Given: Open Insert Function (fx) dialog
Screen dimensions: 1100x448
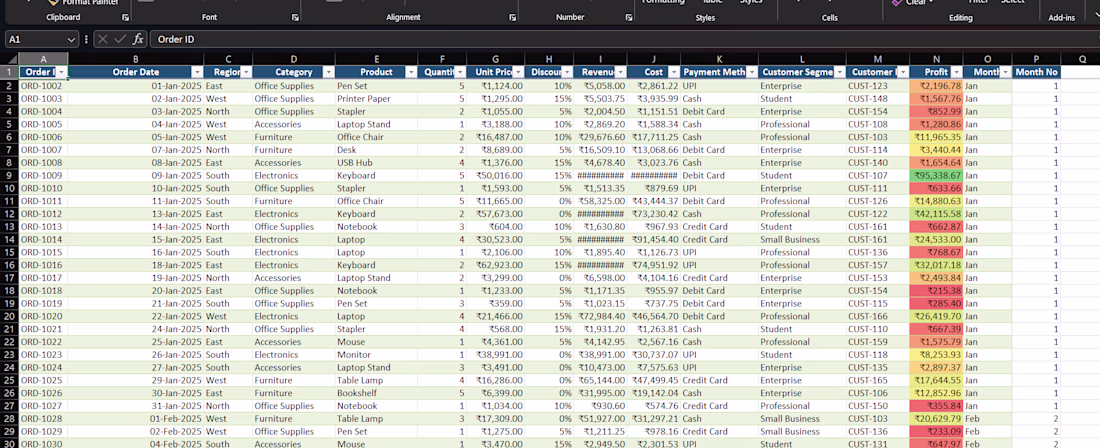Looking at the screenshot, I should tap(138, 39).
